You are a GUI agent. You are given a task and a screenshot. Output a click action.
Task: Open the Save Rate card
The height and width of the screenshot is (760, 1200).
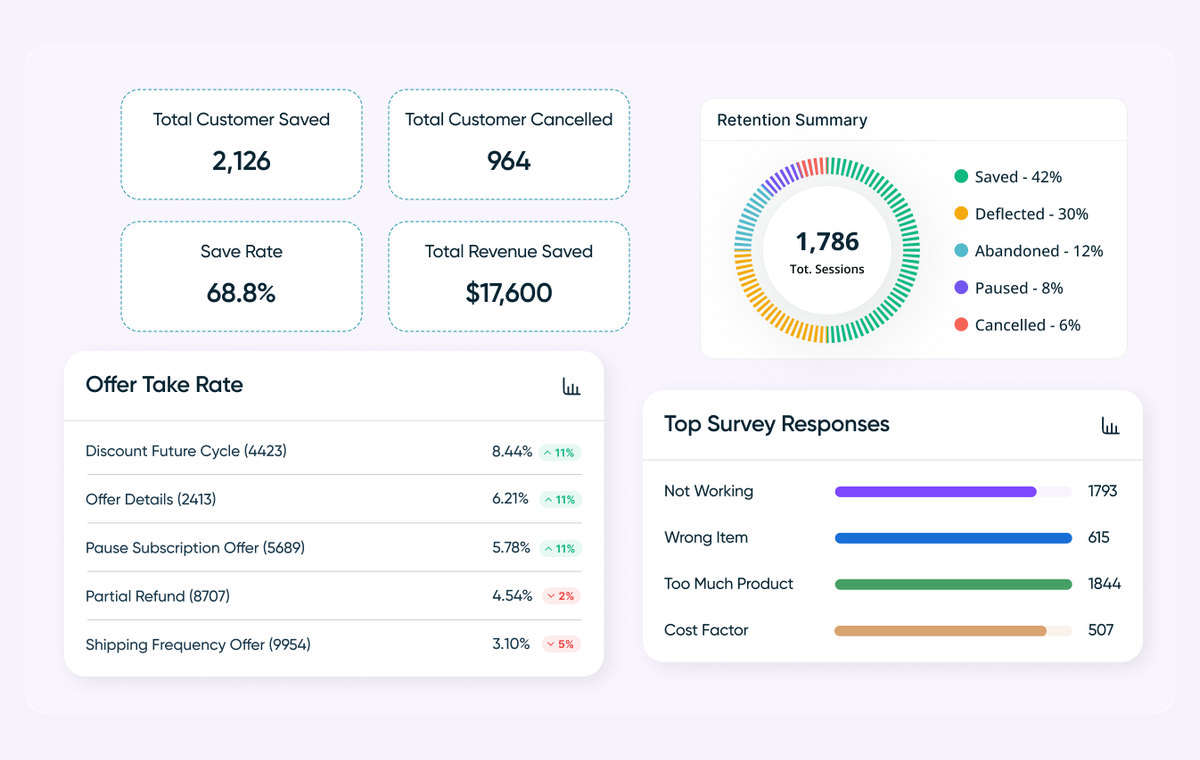click(x=241, y=276)
